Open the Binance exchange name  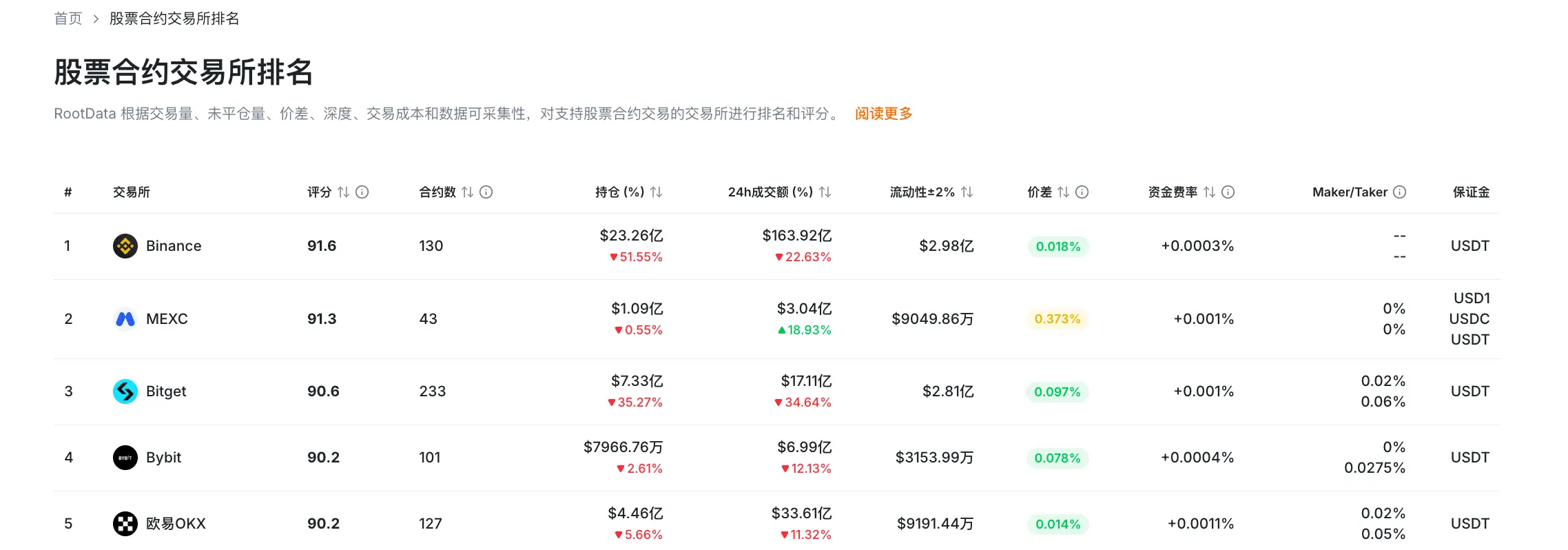[x=174, y=246]
